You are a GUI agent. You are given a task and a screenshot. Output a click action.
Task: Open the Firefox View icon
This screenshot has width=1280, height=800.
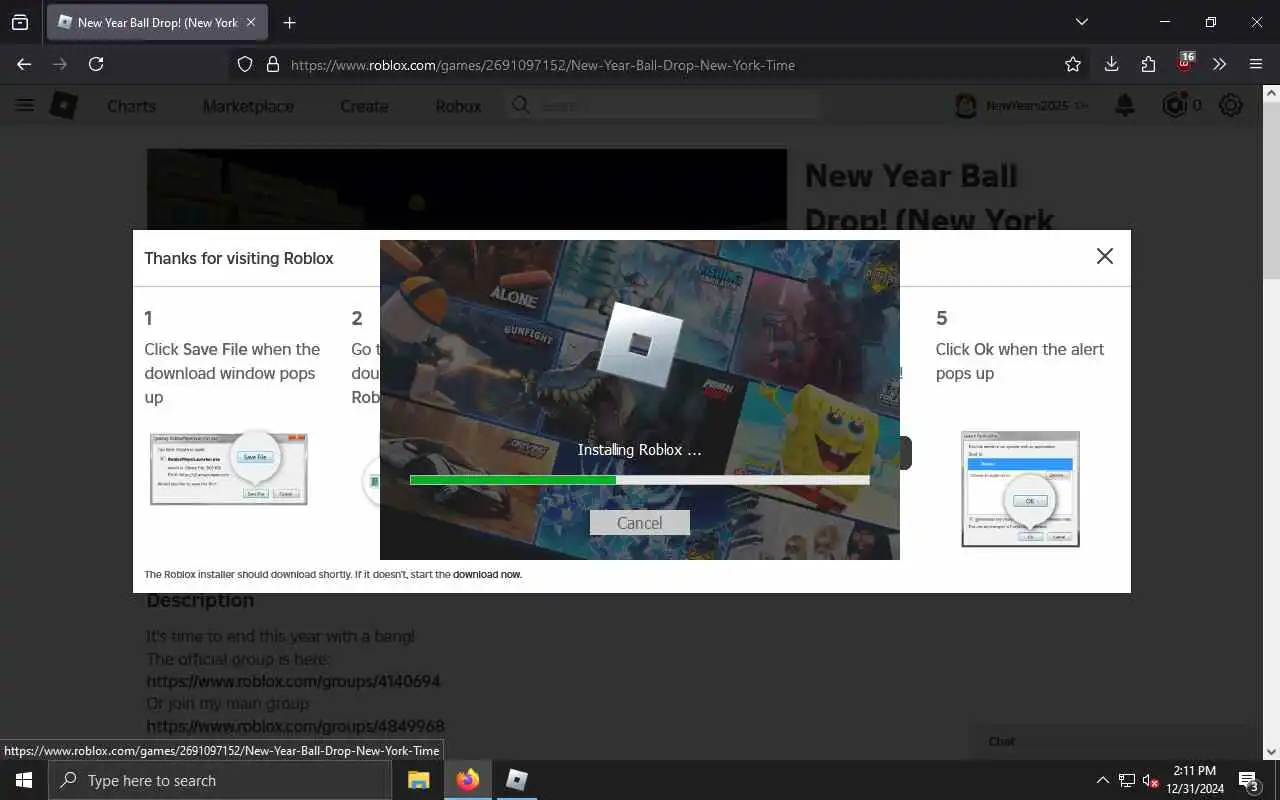tap(20, 22)
